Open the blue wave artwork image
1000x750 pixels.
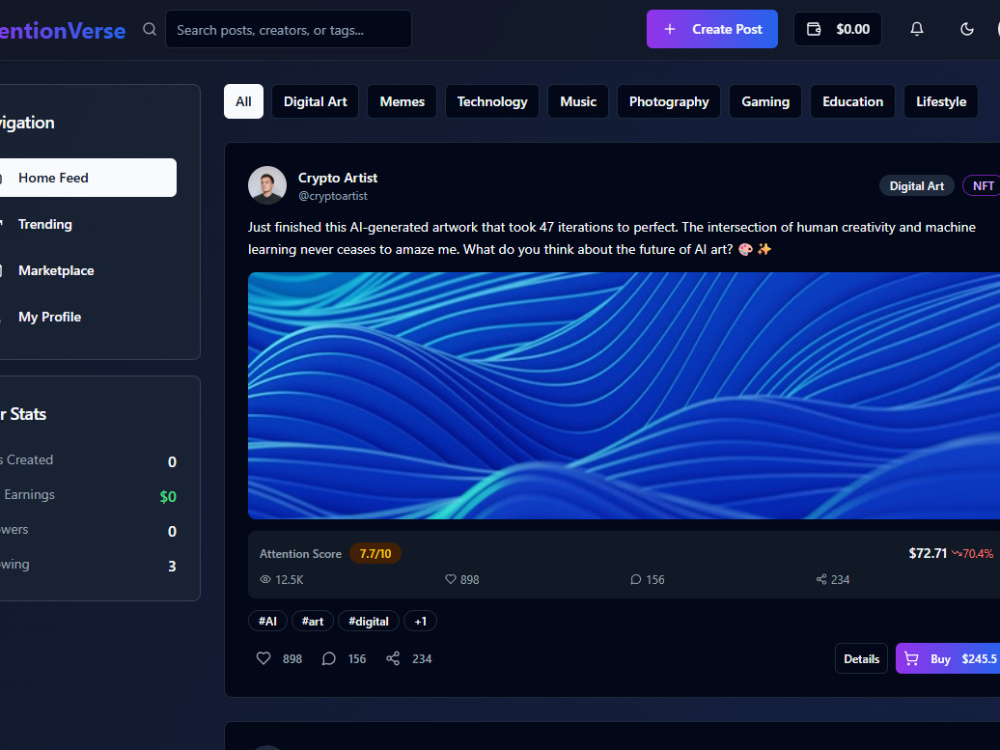coord(624,395)
